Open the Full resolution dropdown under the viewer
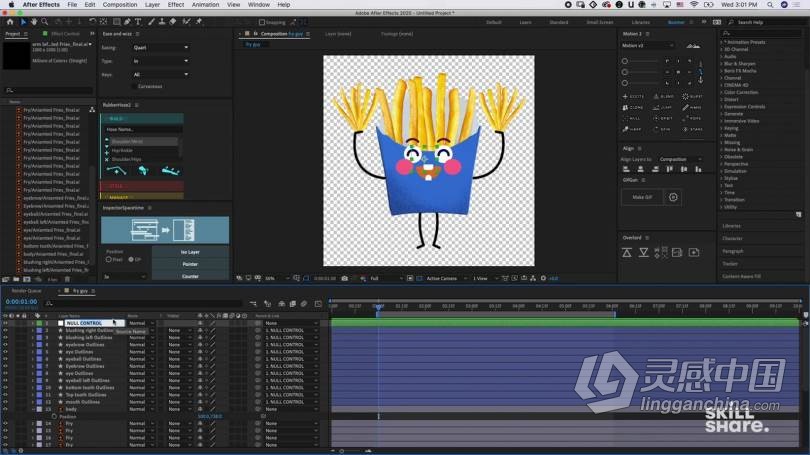This screenshot has height=455, width=810. point(385,278)
